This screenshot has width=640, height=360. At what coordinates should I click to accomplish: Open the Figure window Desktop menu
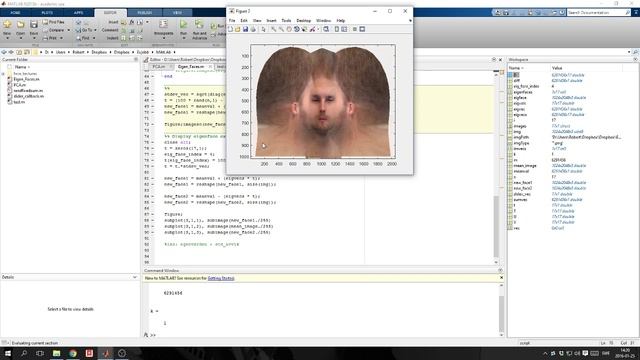pyautogui.click(x=303, y=20)
